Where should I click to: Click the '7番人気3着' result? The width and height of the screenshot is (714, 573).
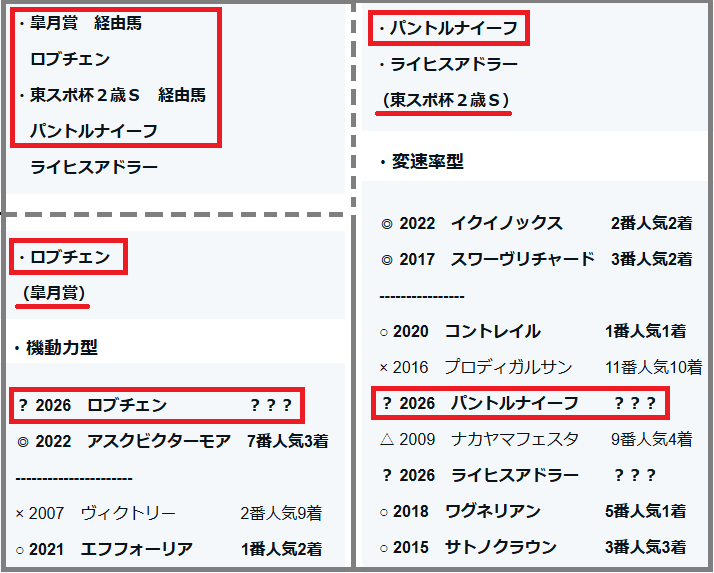tap(287, 441)
